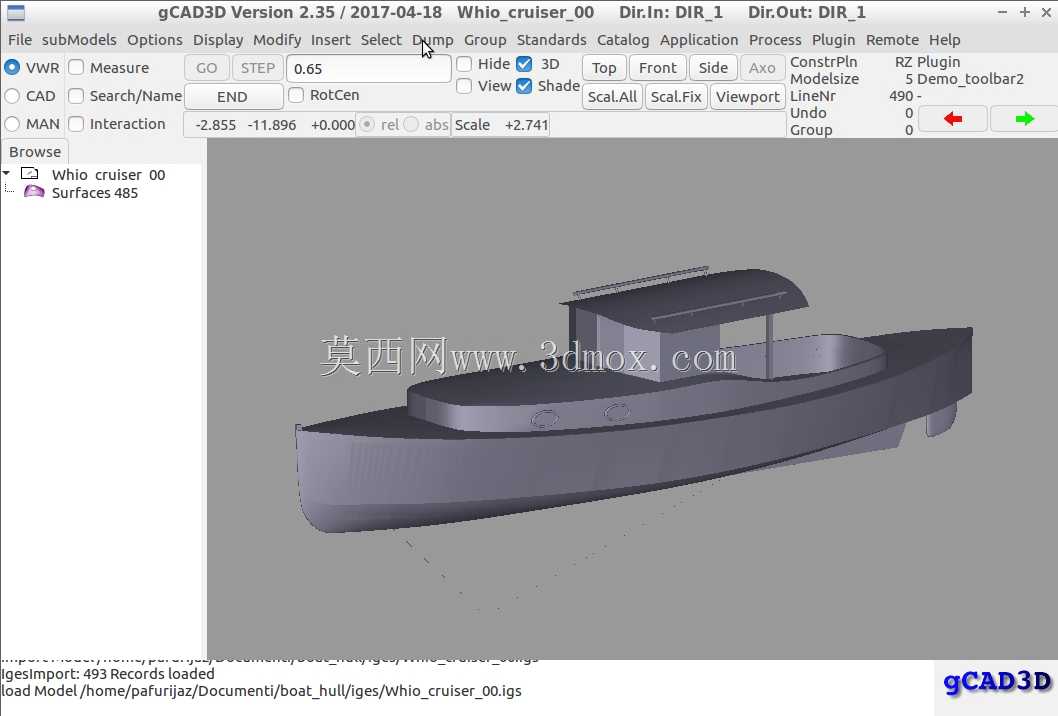This screenshot has width=1058, height=716.
Task: Click the Modelsize label
Action: coord(825,79)
